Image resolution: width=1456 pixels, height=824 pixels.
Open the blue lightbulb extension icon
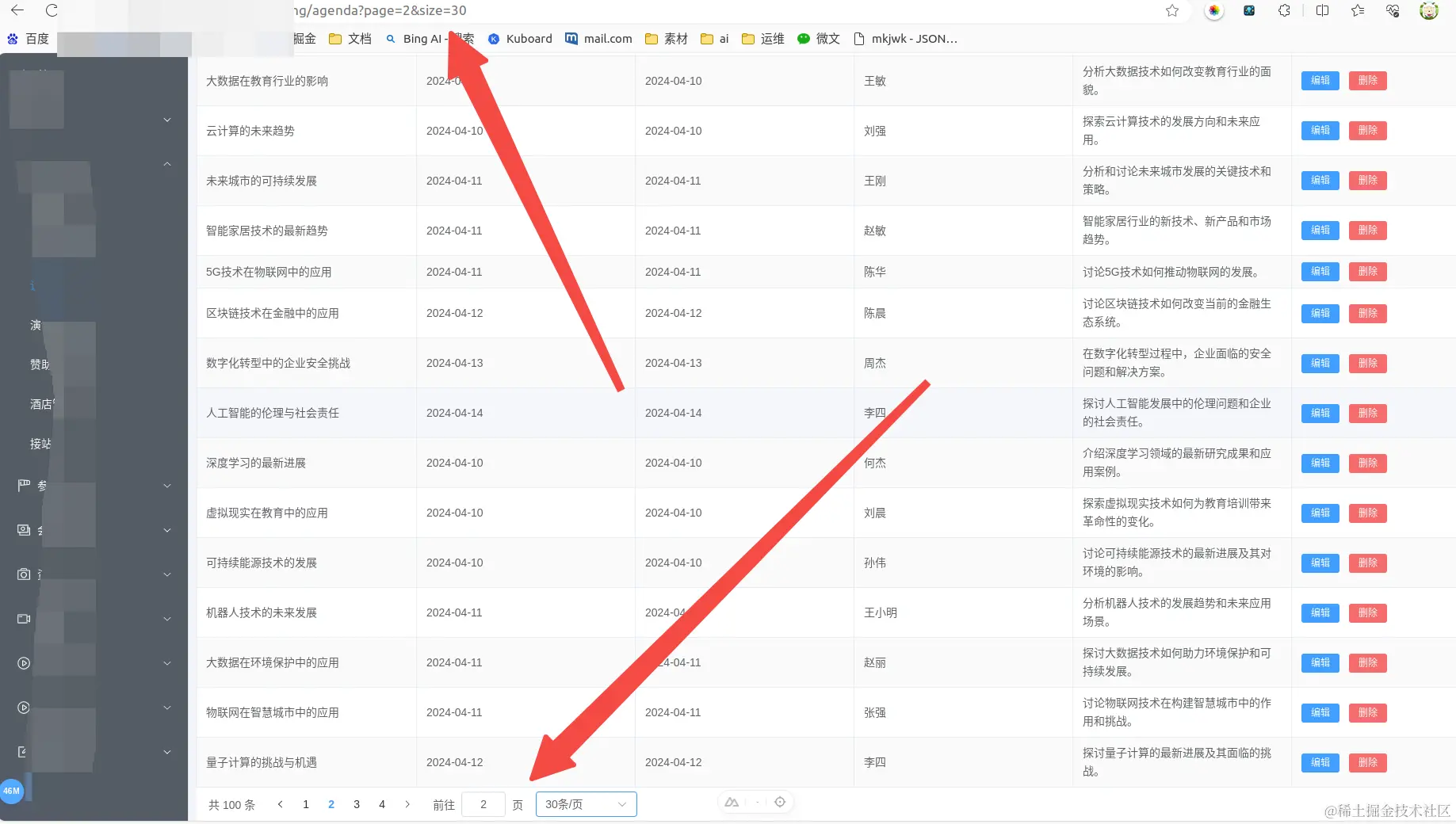tap(1249, 10)
